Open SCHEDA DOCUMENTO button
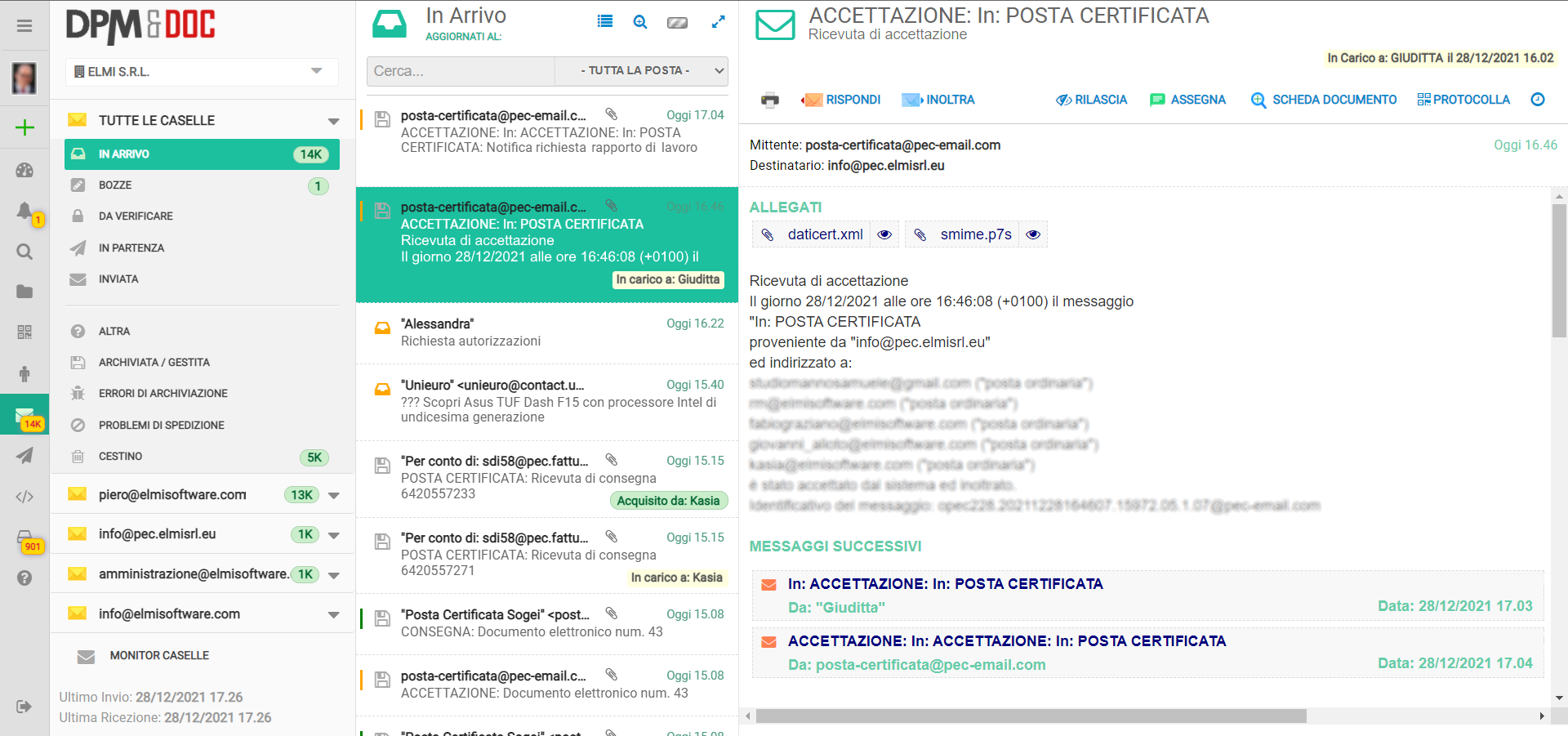The height and width of the screenshot is (736, 1568). [1324, 100]
